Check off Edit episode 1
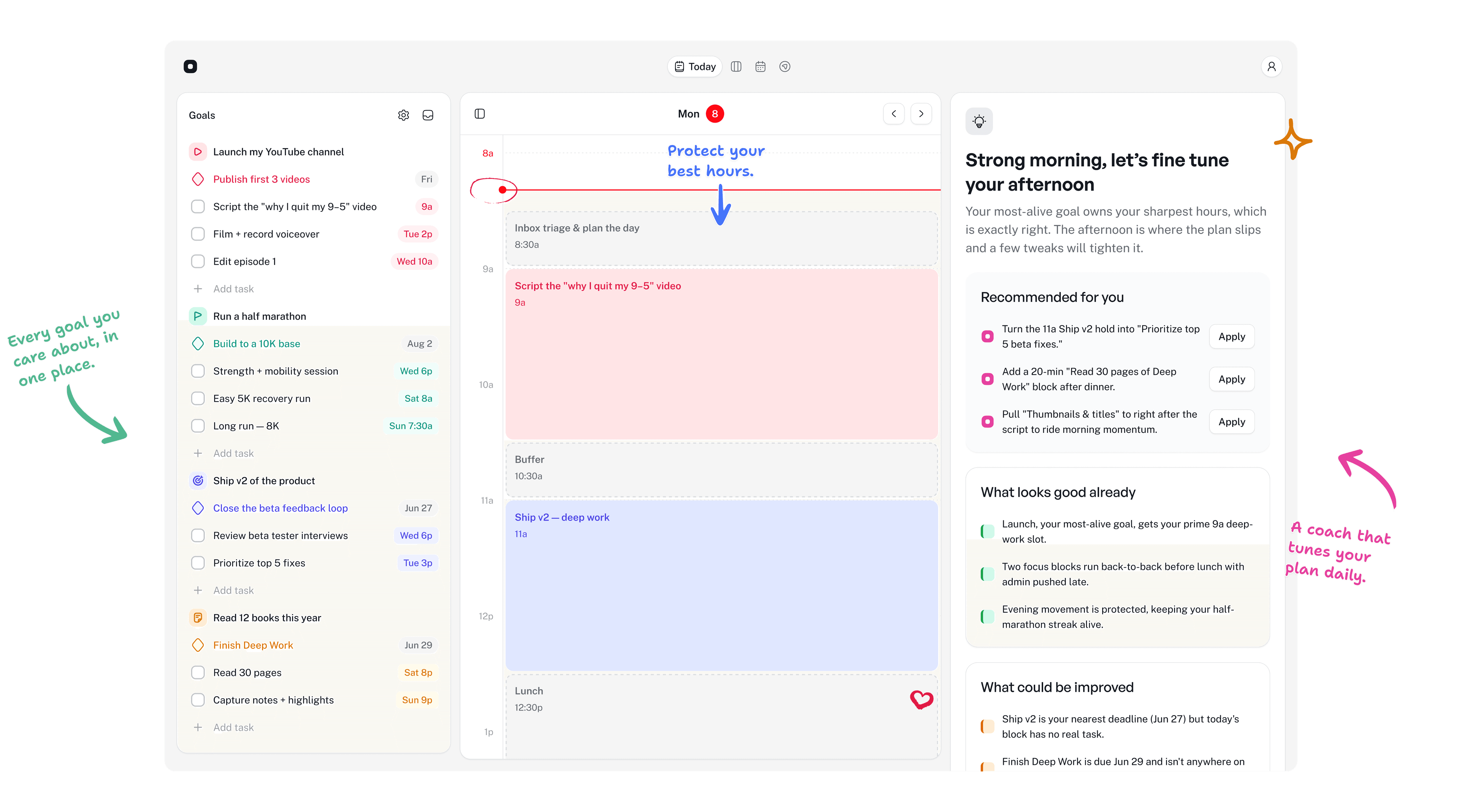Screen dimensions: 1462x812 click(x=198, y=262)
